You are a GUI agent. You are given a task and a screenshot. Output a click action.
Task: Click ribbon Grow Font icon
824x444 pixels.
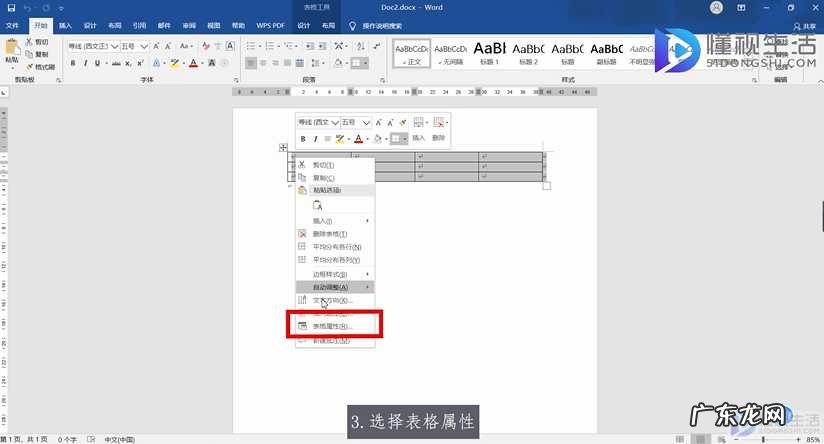pos(156,46)
